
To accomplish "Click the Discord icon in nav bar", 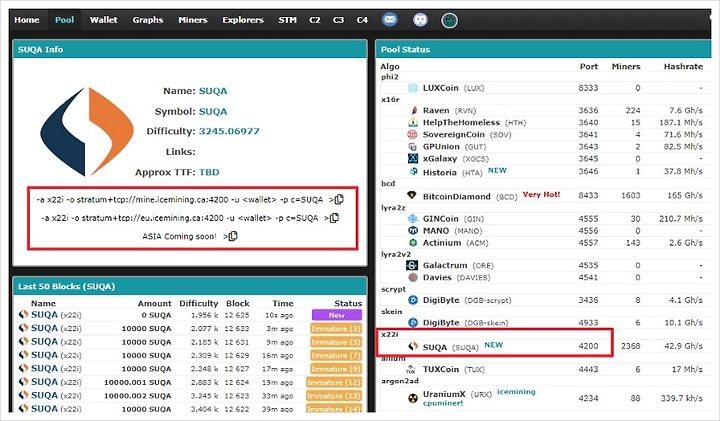I will pyautogui.click(x=420, y=20).
